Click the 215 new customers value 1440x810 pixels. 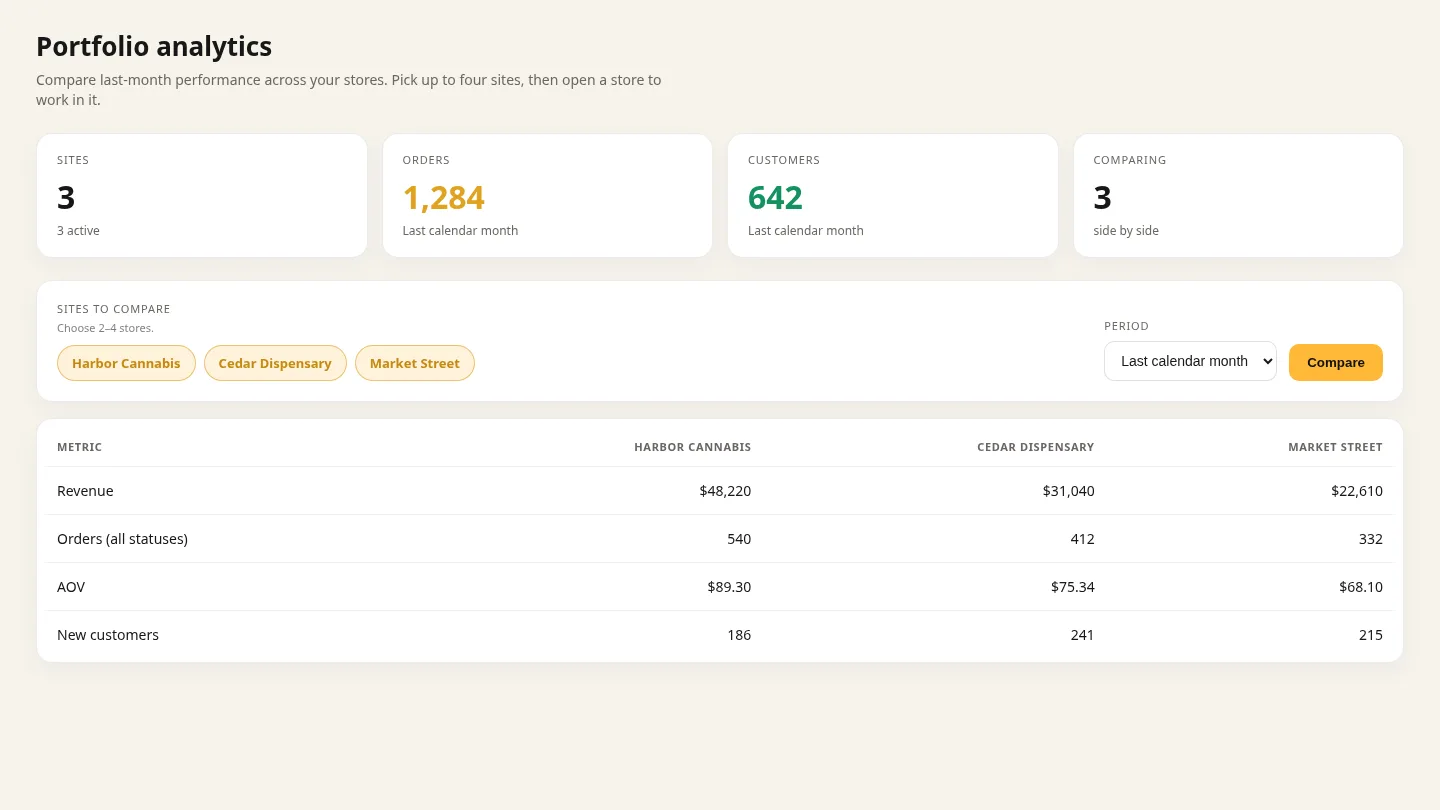[1371, 635]
